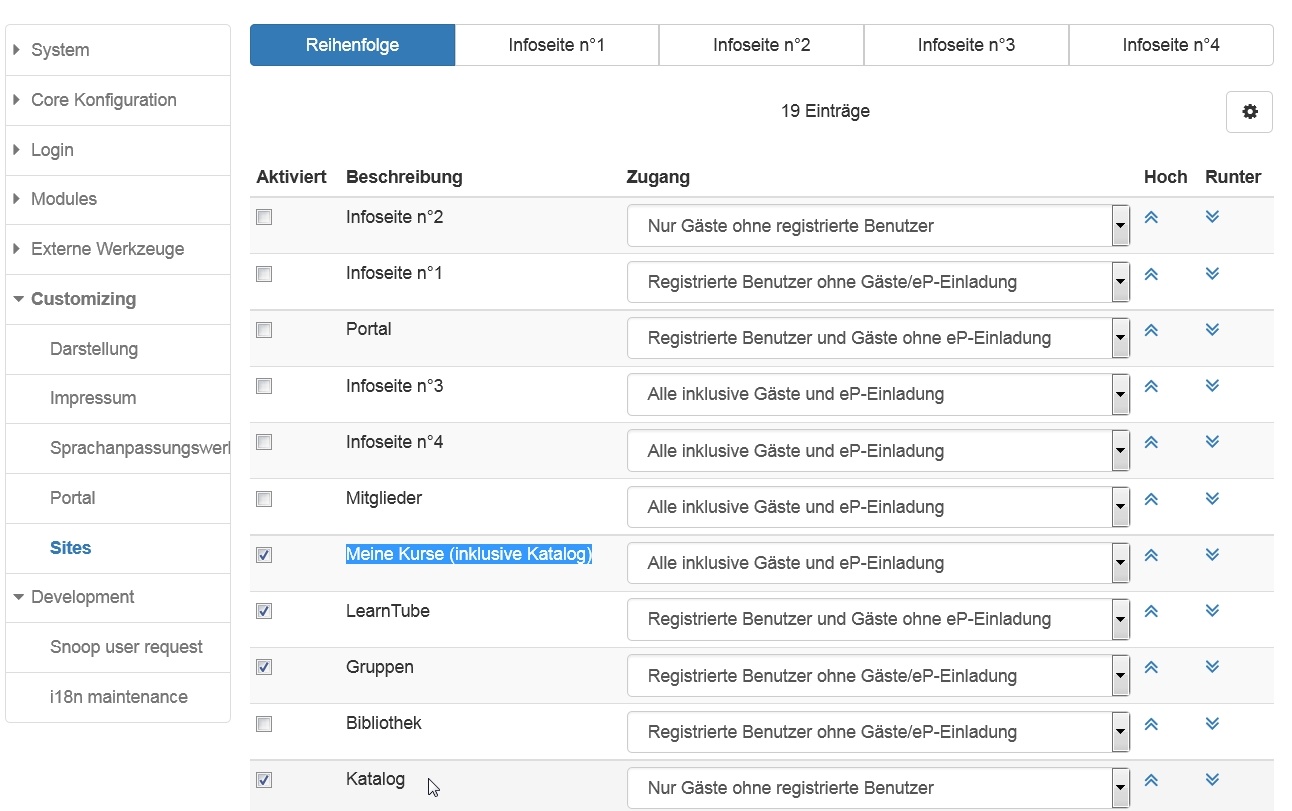
Task: Move Bibliothek row down
Action: (1212, 723)
